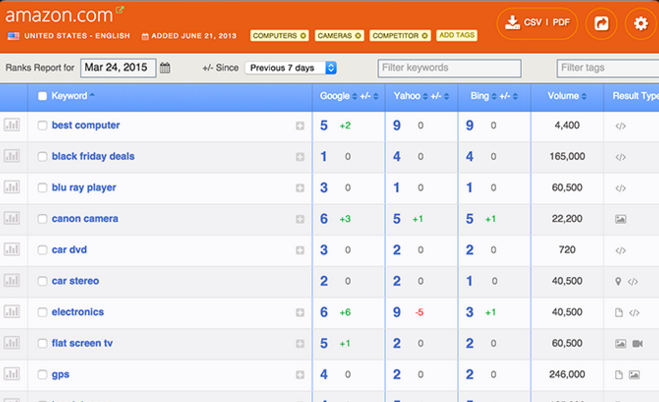Click map pin icon in car stereo row

pos(618,281)
